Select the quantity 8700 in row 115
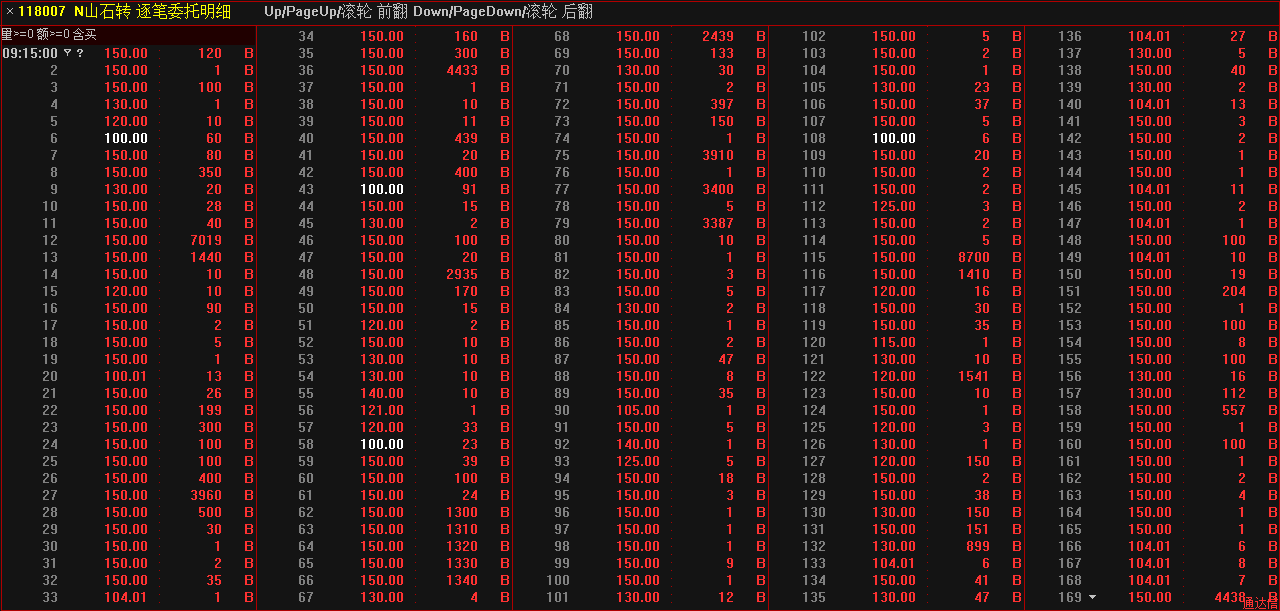This screenshot has width=1280, height=611. 974,257
